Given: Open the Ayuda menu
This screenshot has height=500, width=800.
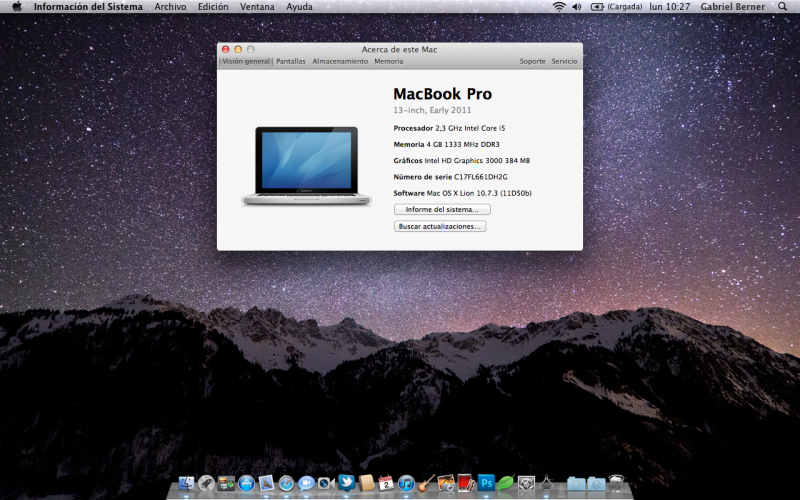Looking at the screenshot, I should coord(299,7).
